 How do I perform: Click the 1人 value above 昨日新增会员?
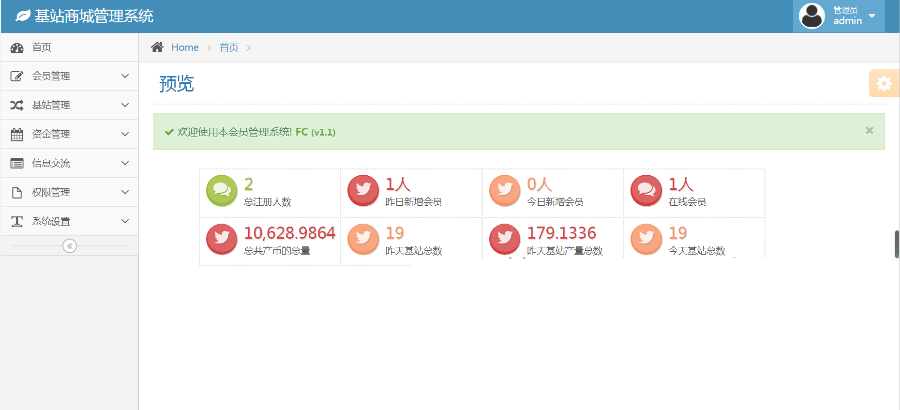click(398, 184)
